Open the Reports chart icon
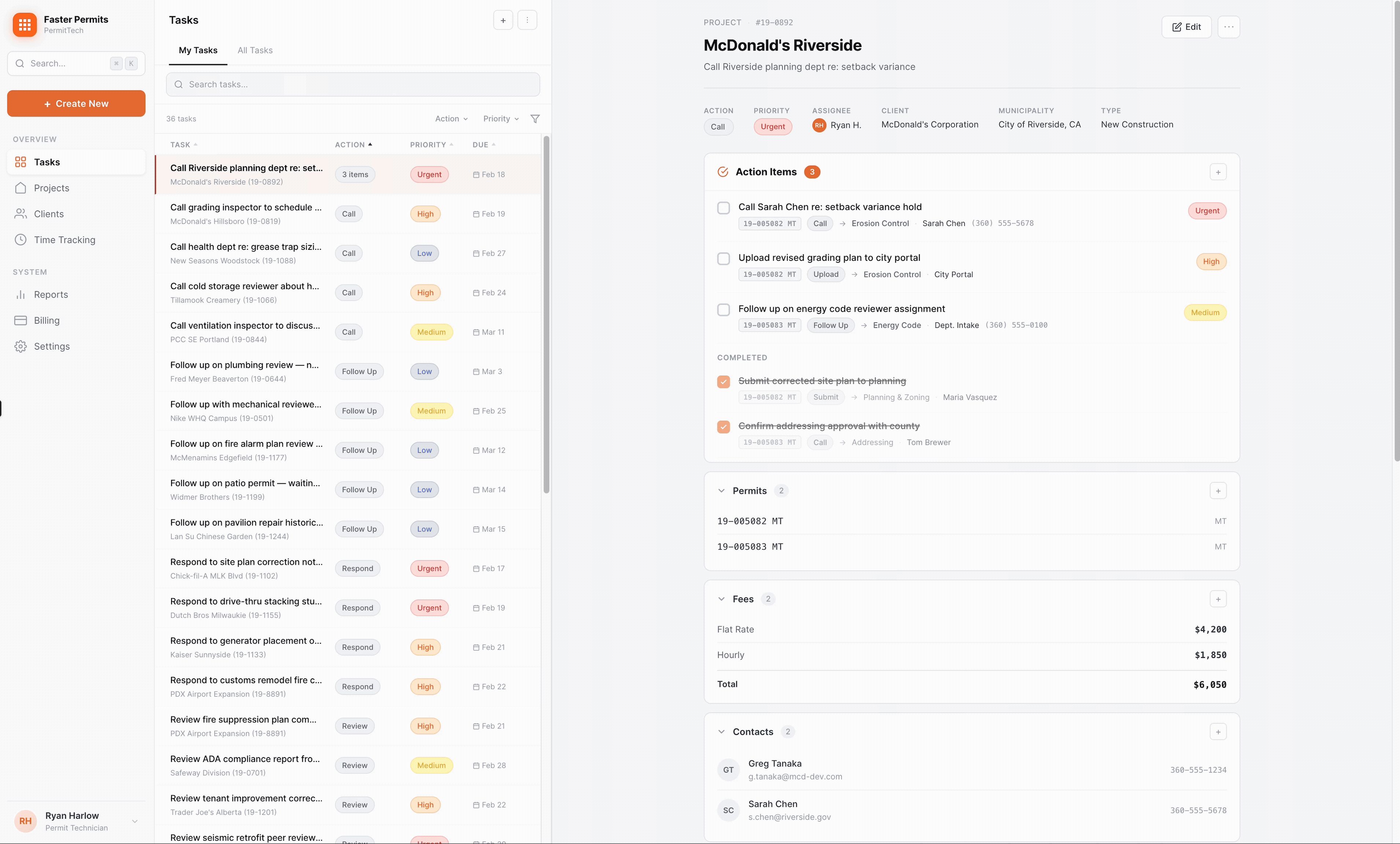This screenshot has width=1400, height=844. point(21,294)
